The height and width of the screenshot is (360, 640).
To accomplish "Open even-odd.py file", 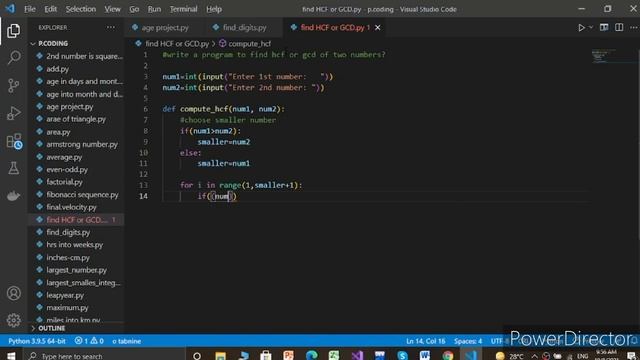I will [x=67, y=169].
